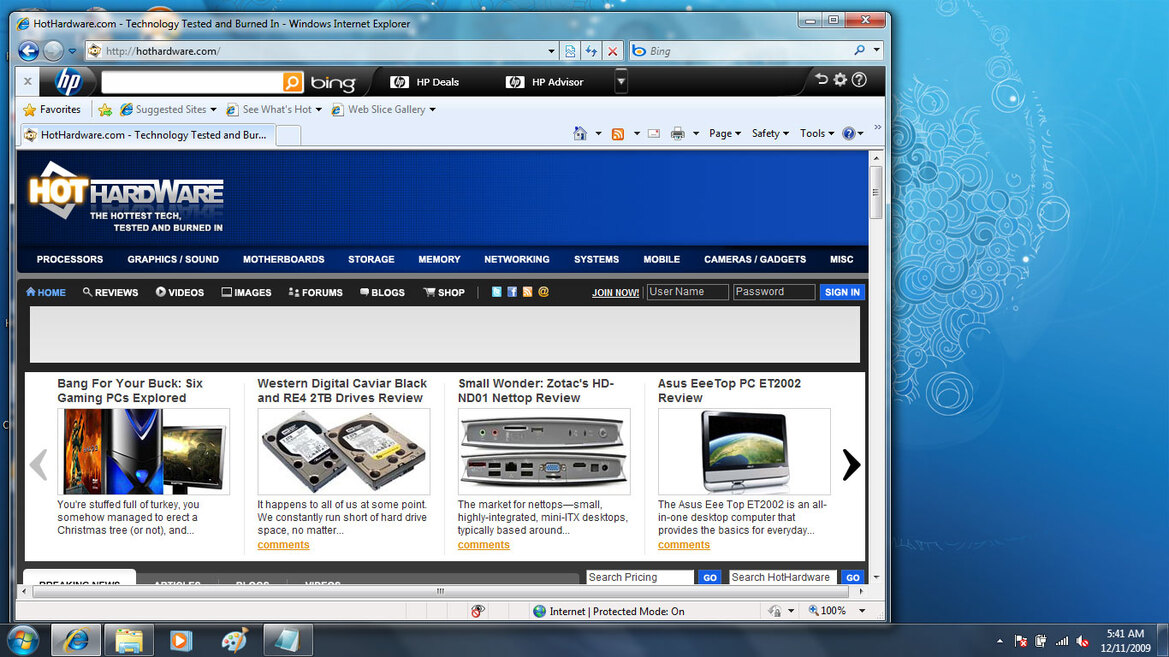Close the HP toolbar with the X
This screenshot has width=1169, height=657.
click(28, 81)
